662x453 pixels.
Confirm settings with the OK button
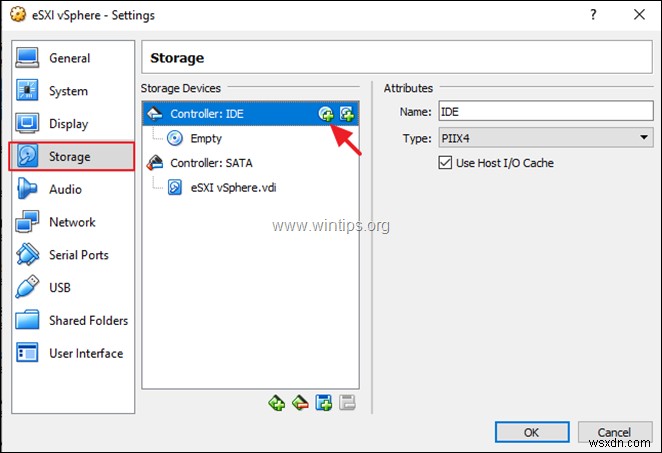pyautogui.click(x=532, y=432)
